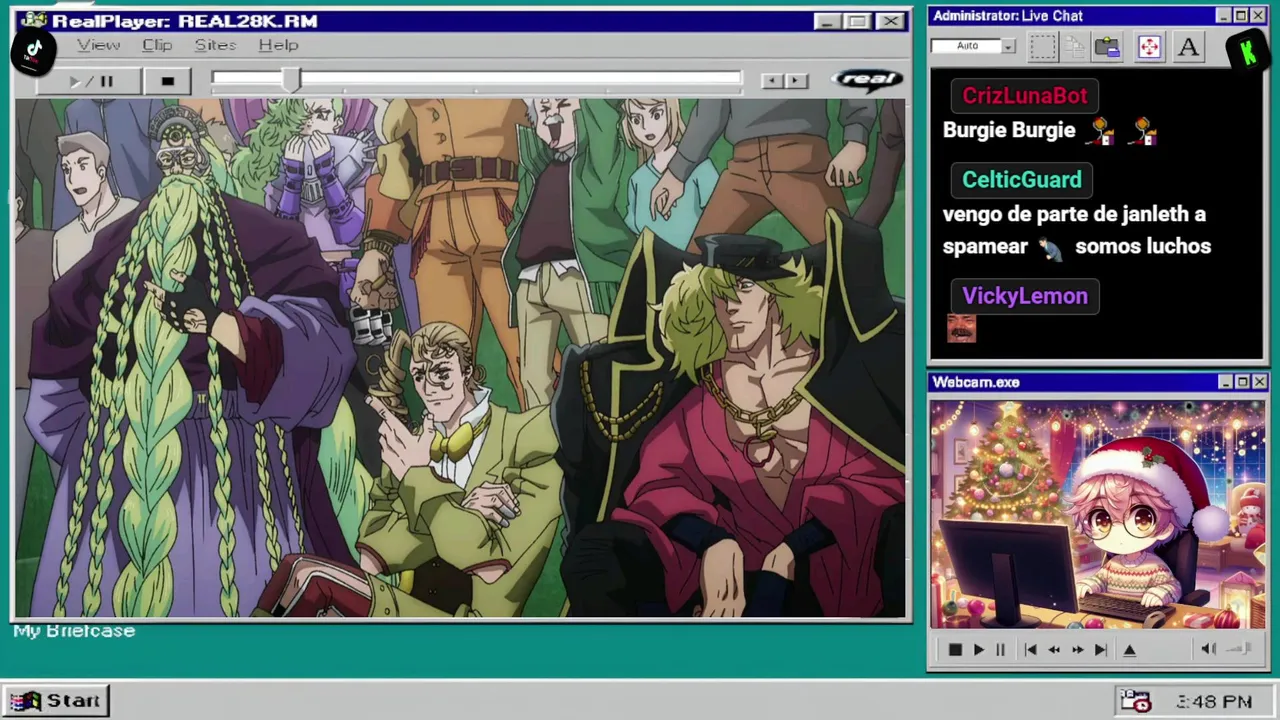This screenshot has width=1280, height=720.
Task: Click the Webcam.exe volume slider
Action: tap(1239, 649)
